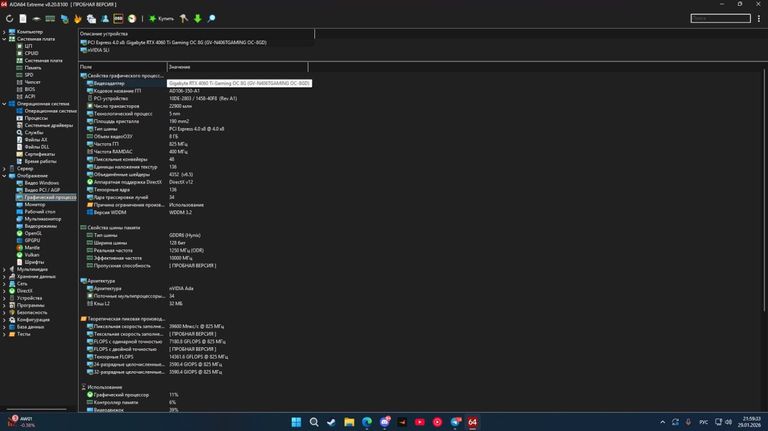Expand the Хранение данных tree node
Viewport: 768px width, 431px height.
click(x=4, y=276)
